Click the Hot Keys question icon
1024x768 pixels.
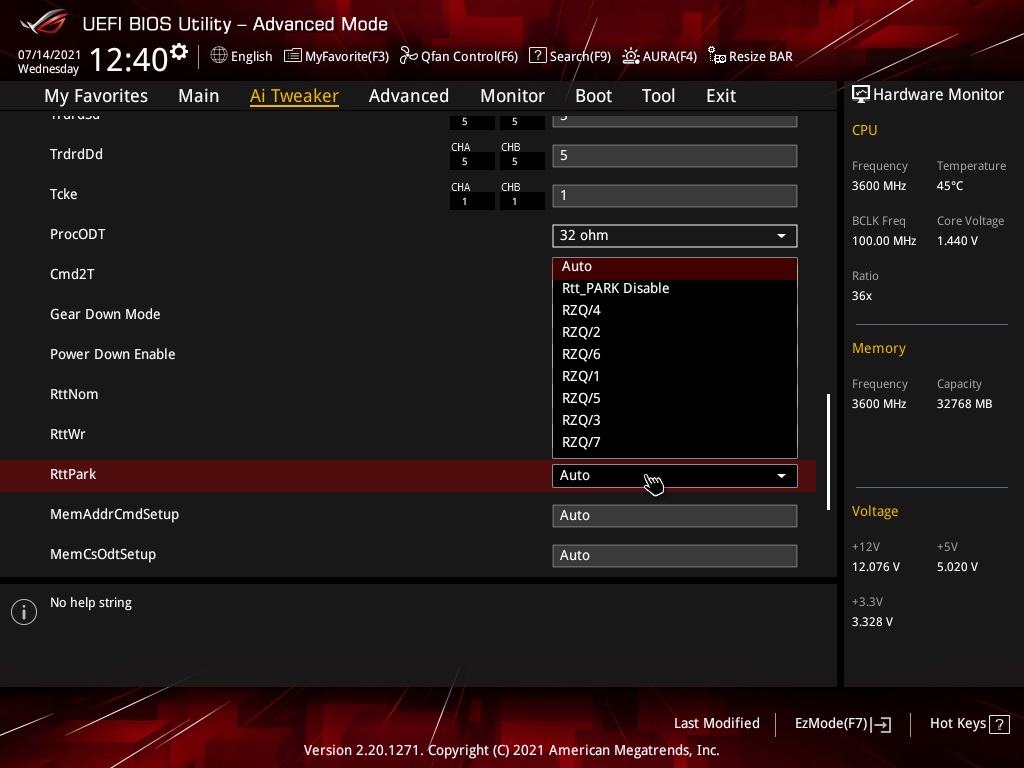[999, 724]
